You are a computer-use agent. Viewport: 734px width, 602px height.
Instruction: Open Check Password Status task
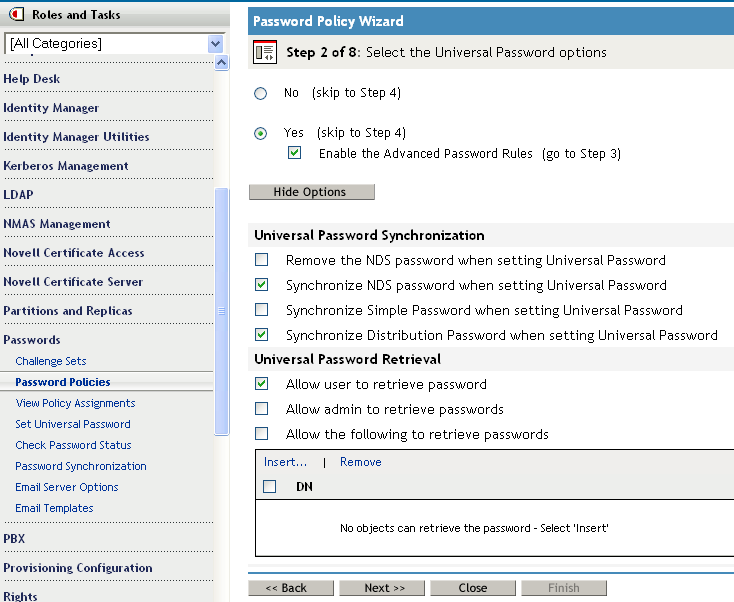coord(73,446)
